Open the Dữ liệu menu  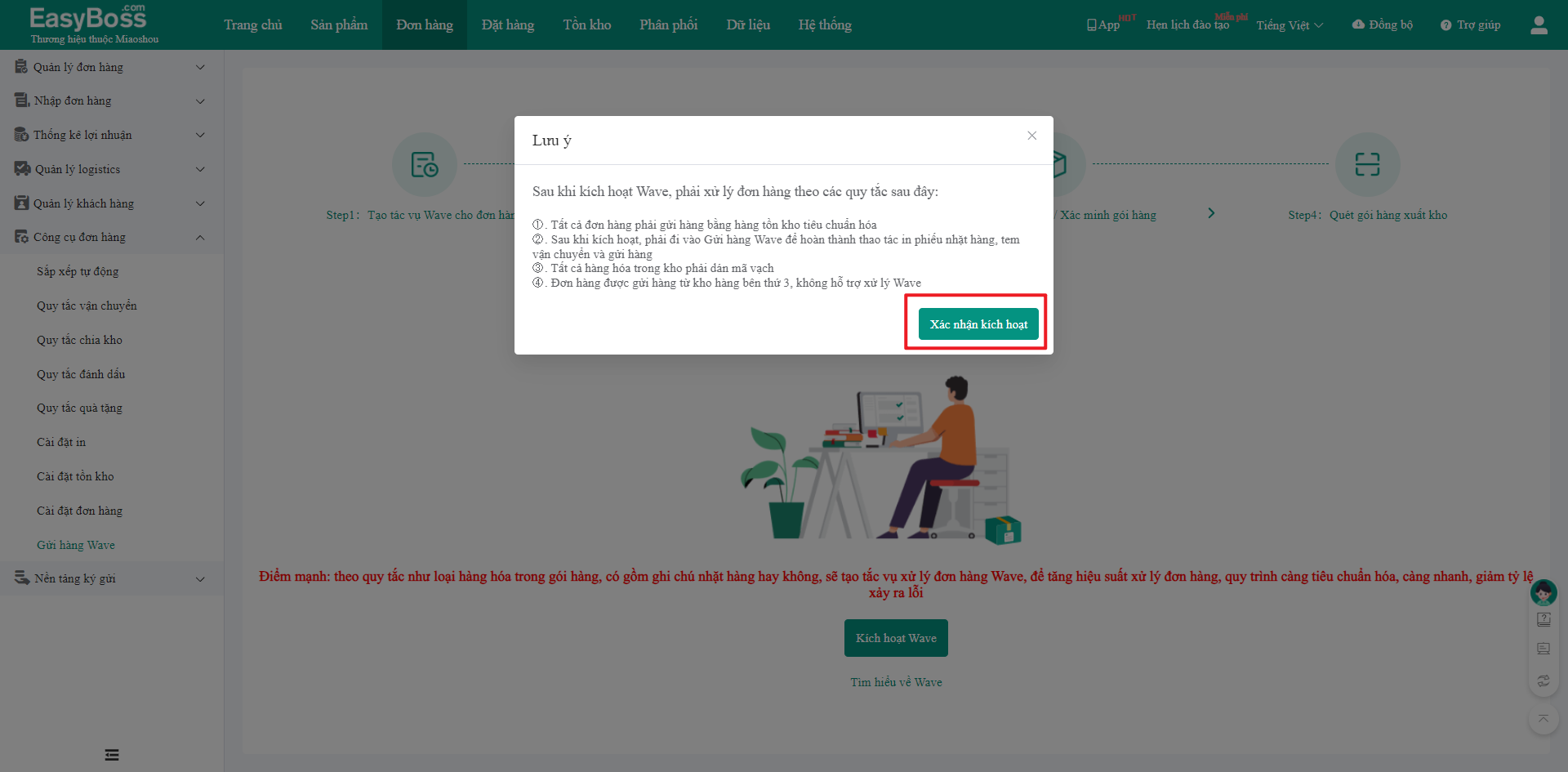(748, 25)
